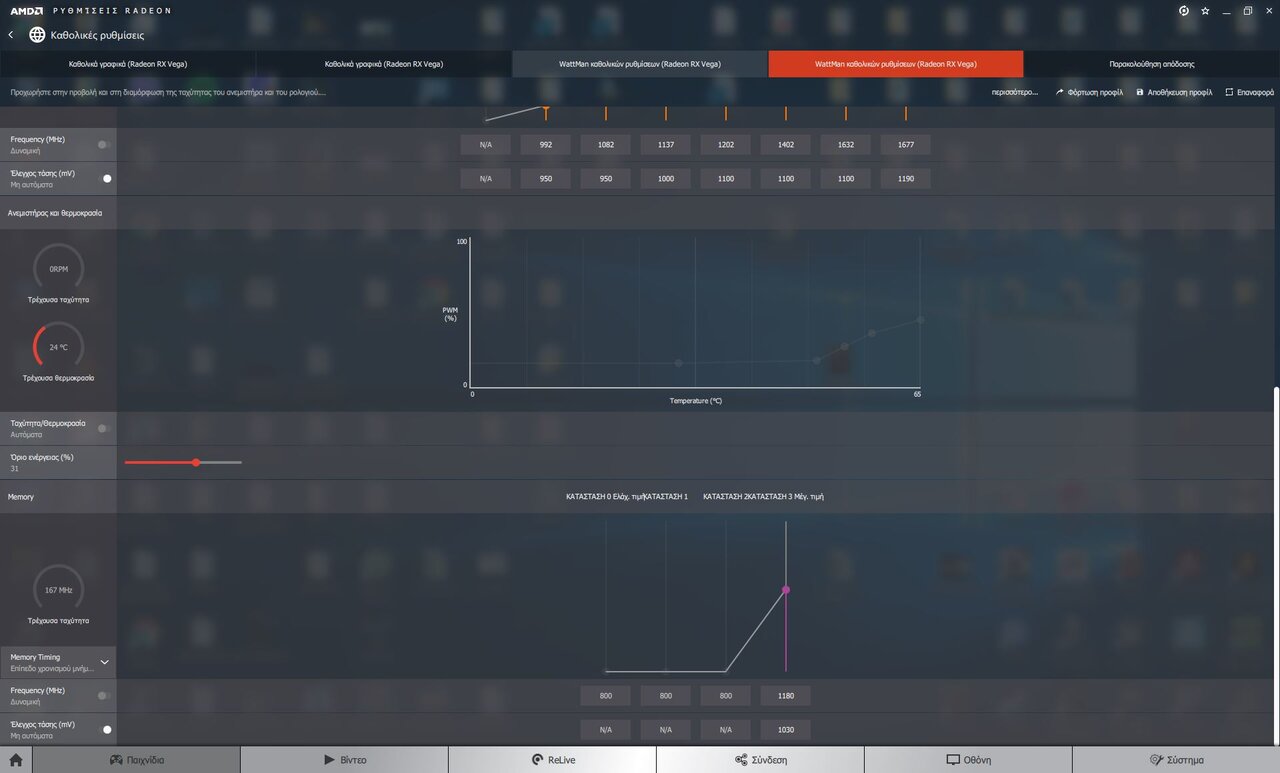This screenshot has width=1280, height=773.
Task: Click the περισσότερα... link
Action: tap(1014, 92)
